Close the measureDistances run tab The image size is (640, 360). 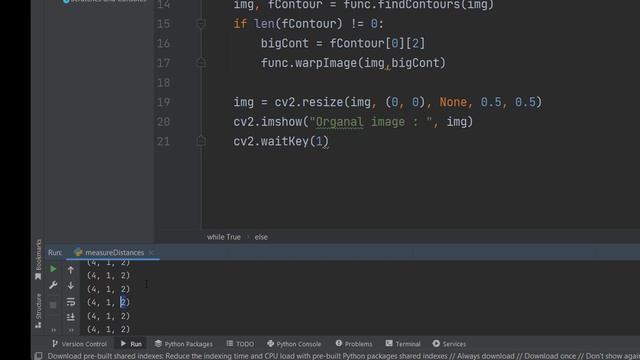pyautogui.click(x=151, y=253)
